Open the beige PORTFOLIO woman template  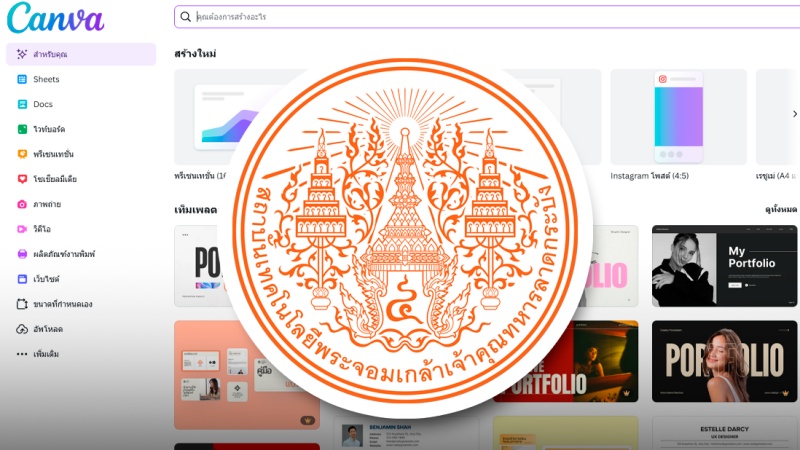click(x=724, y=361)
